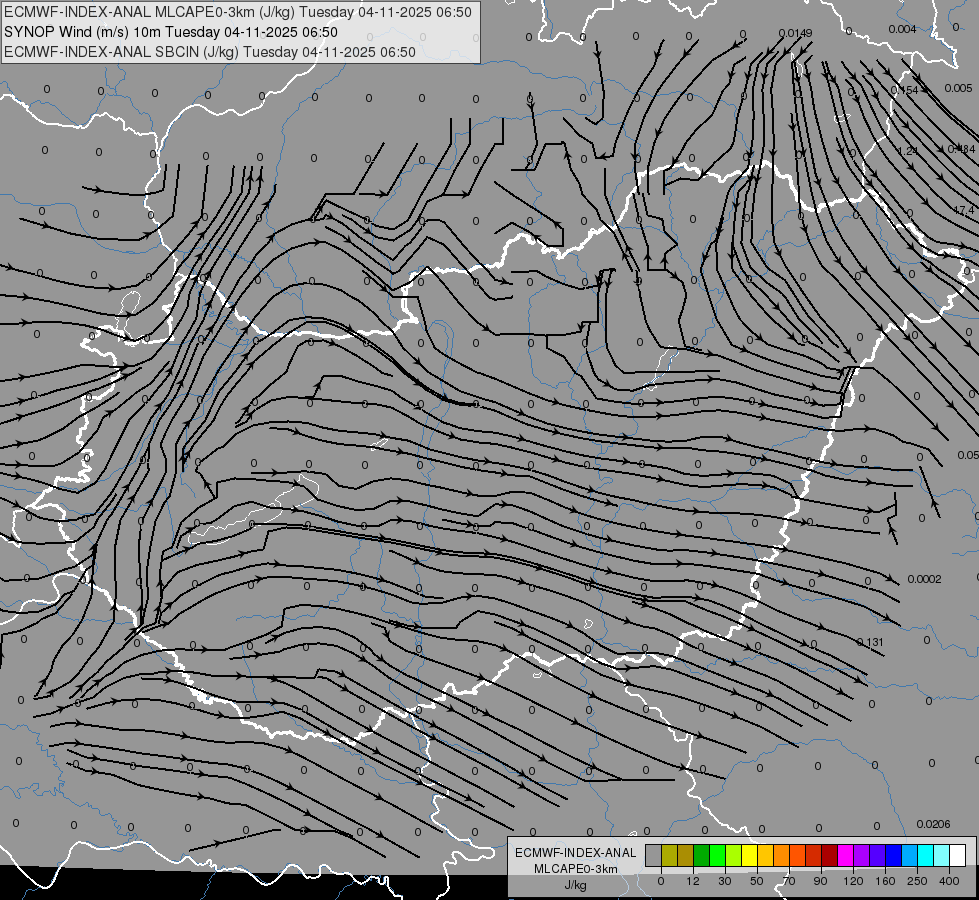Click the legend tick label 50
This screenshot has width=979, height=900.
click(757, 881)
